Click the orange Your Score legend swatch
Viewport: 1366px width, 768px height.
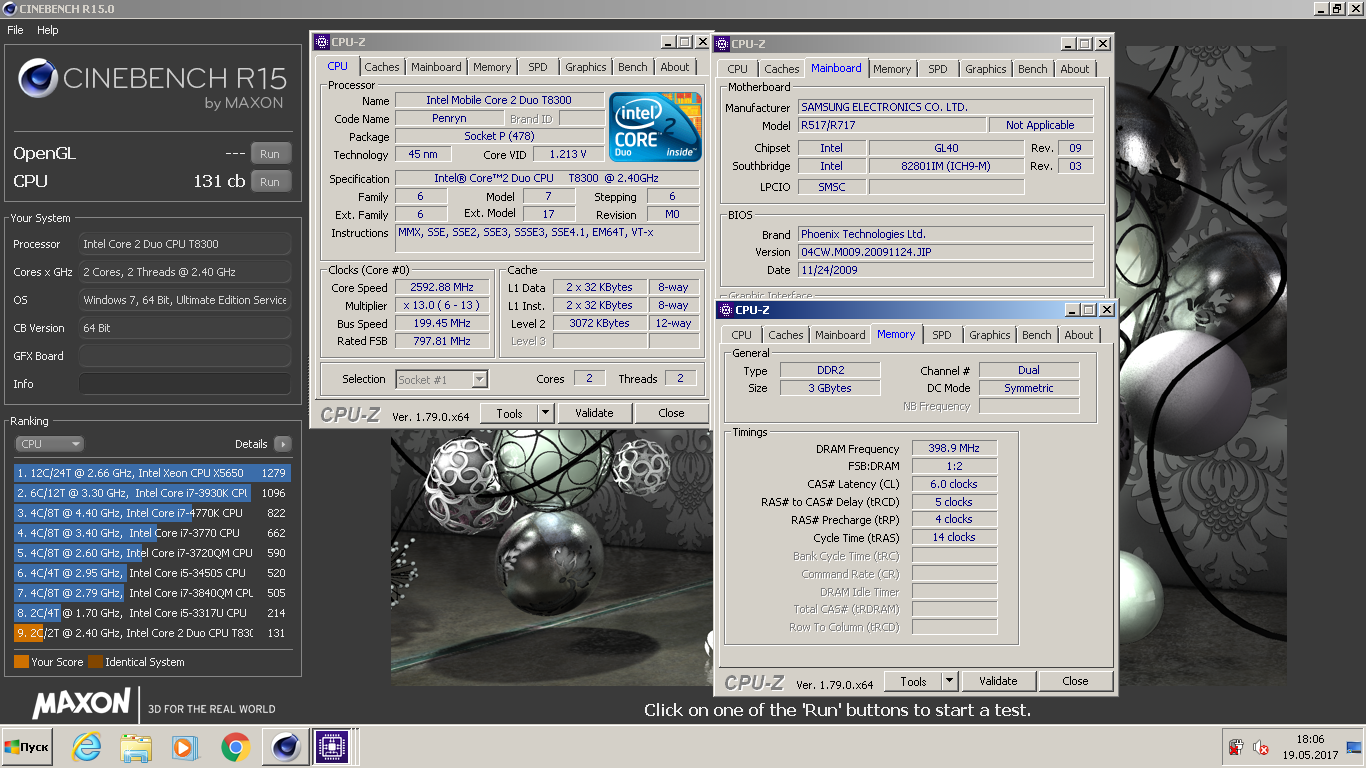coord(21,662)
